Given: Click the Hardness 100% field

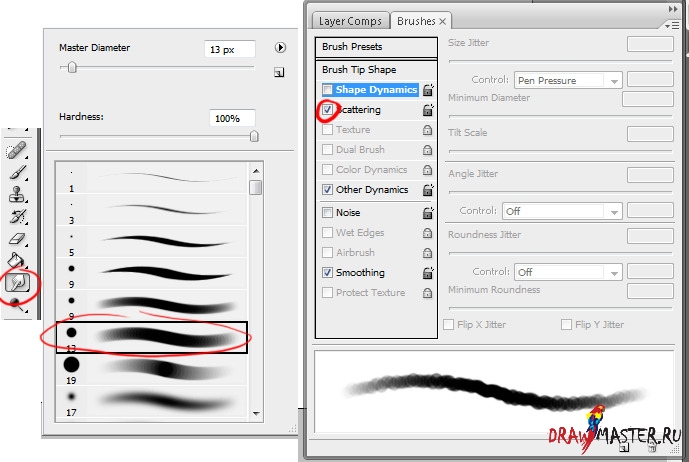Looking at the screenshot, I should click(x=232, y=118).
